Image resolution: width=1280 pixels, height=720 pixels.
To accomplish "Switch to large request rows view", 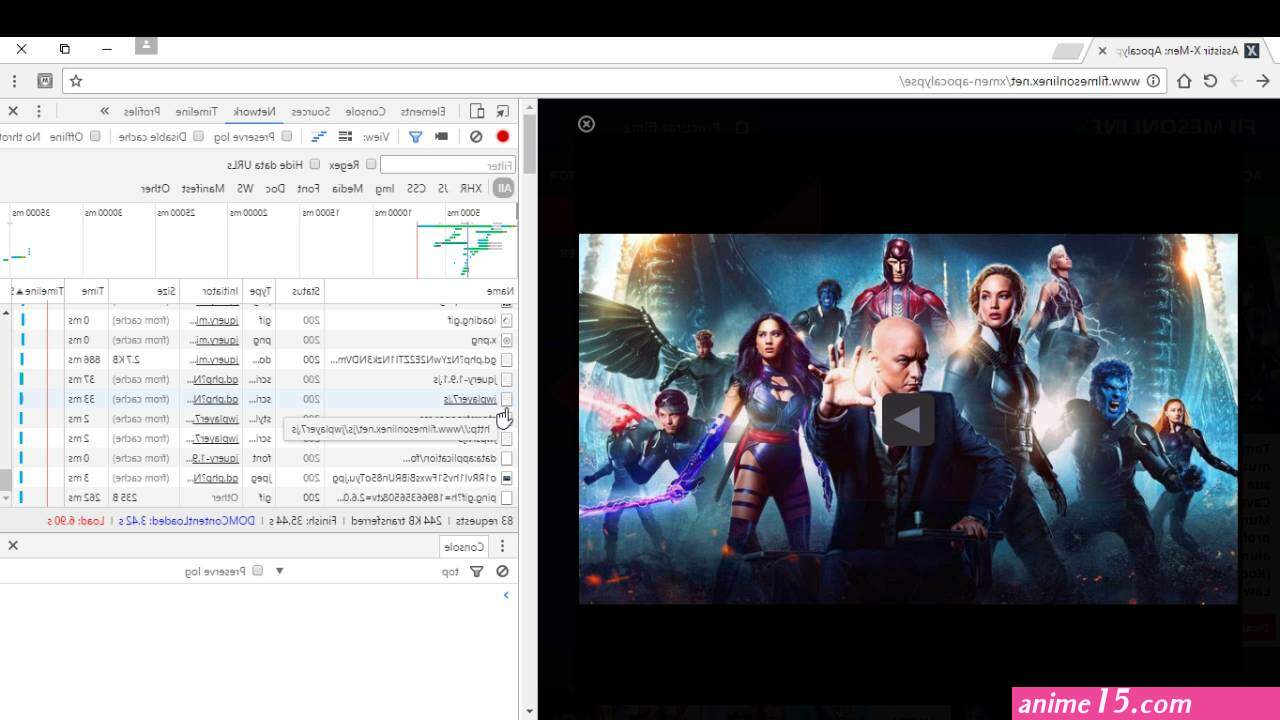I will tap(345, 137).
